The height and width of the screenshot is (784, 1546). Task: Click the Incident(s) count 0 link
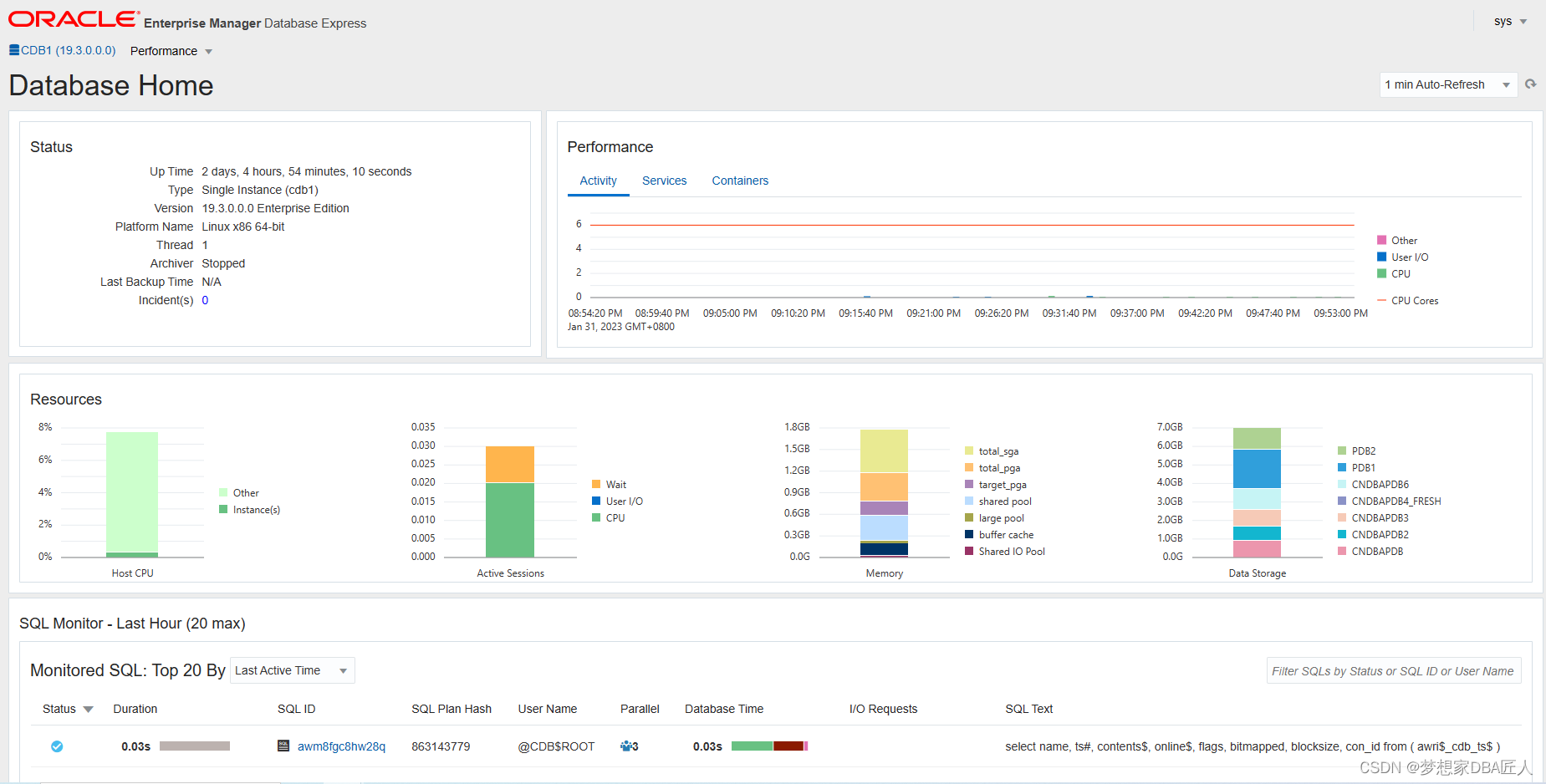[205, 300]
